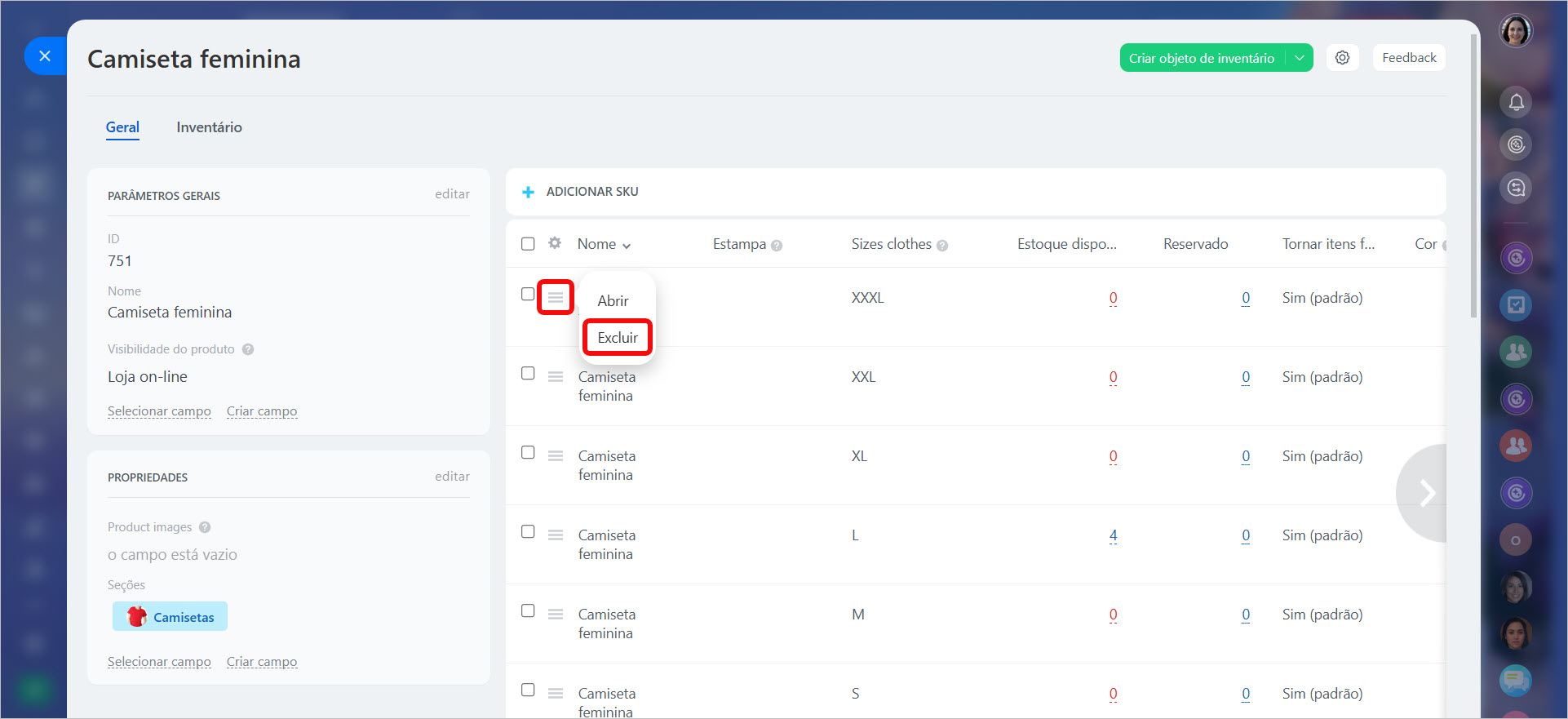1568x719 pixels.
Task: Tick checkbox for L row
Action: tap(528, 531)
